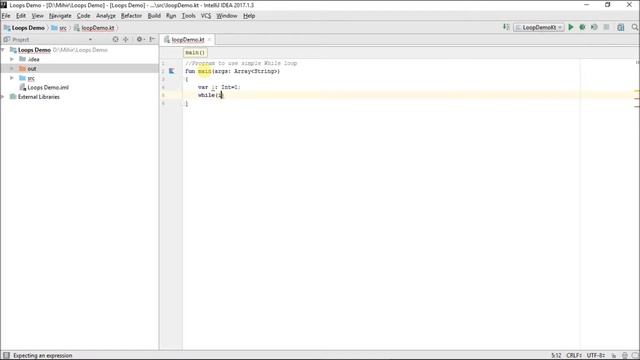Click the Loops Demo.iml file icon
The width and height of the screenshot is (640, 360).
pyautogui.click(x=22, y=87)
